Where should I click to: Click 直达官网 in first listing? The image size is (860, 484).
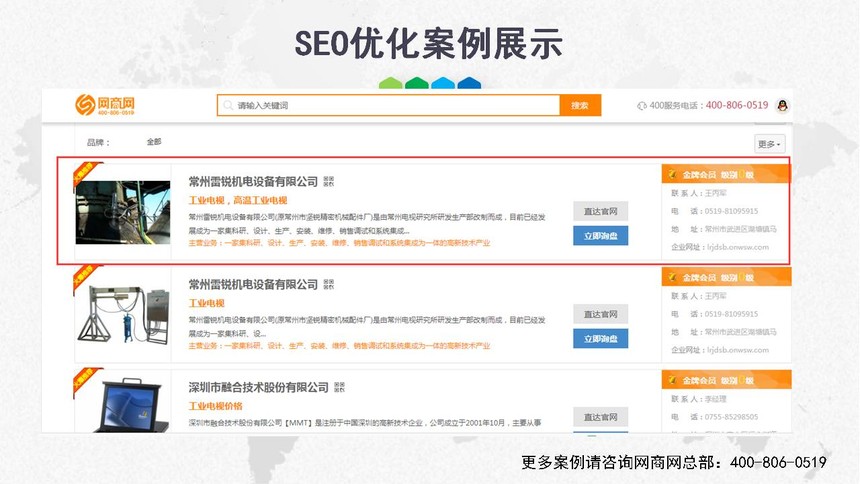tap(601, 211)
